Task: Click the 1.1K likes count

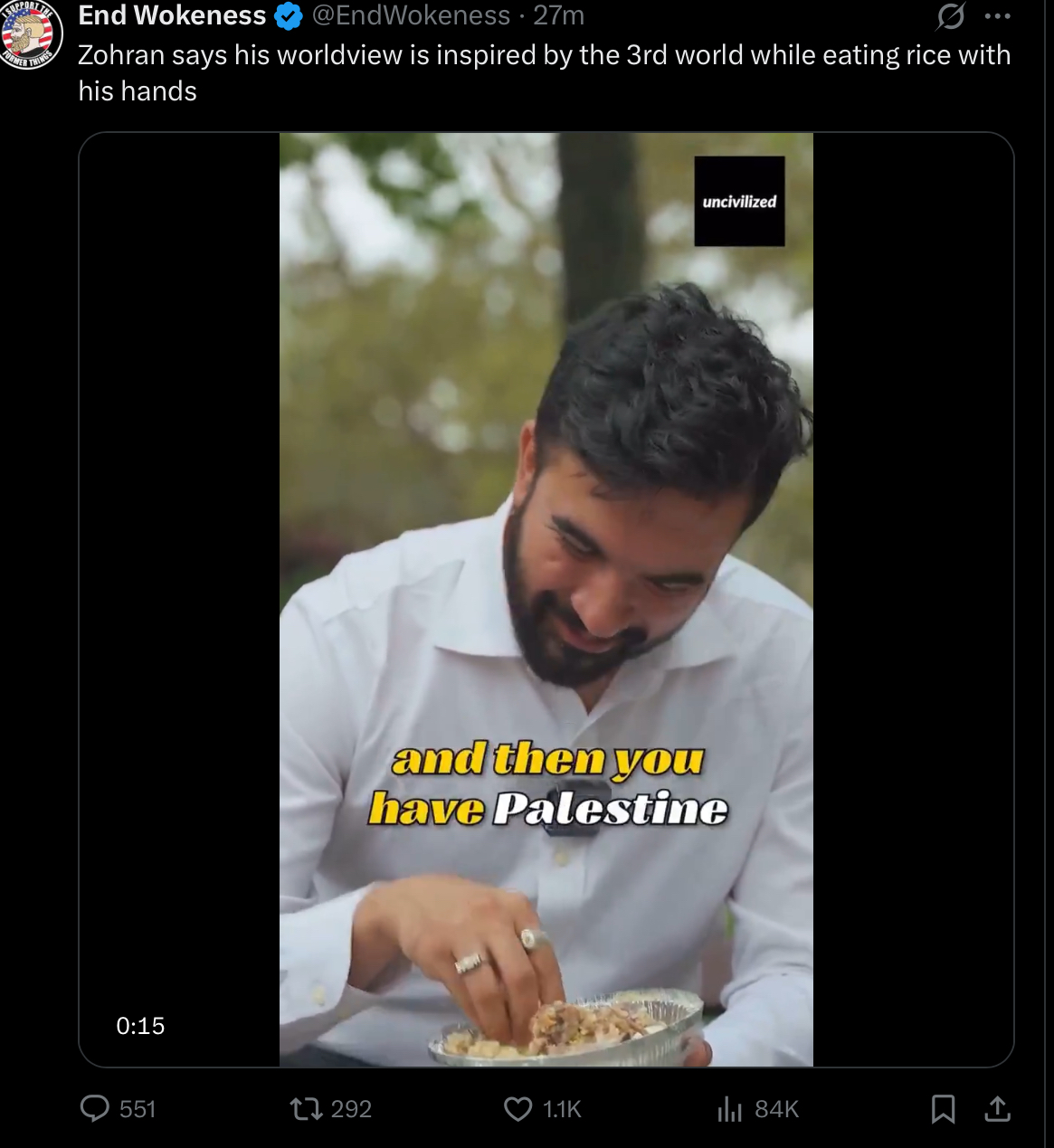Action: (x=562, y=1109)
